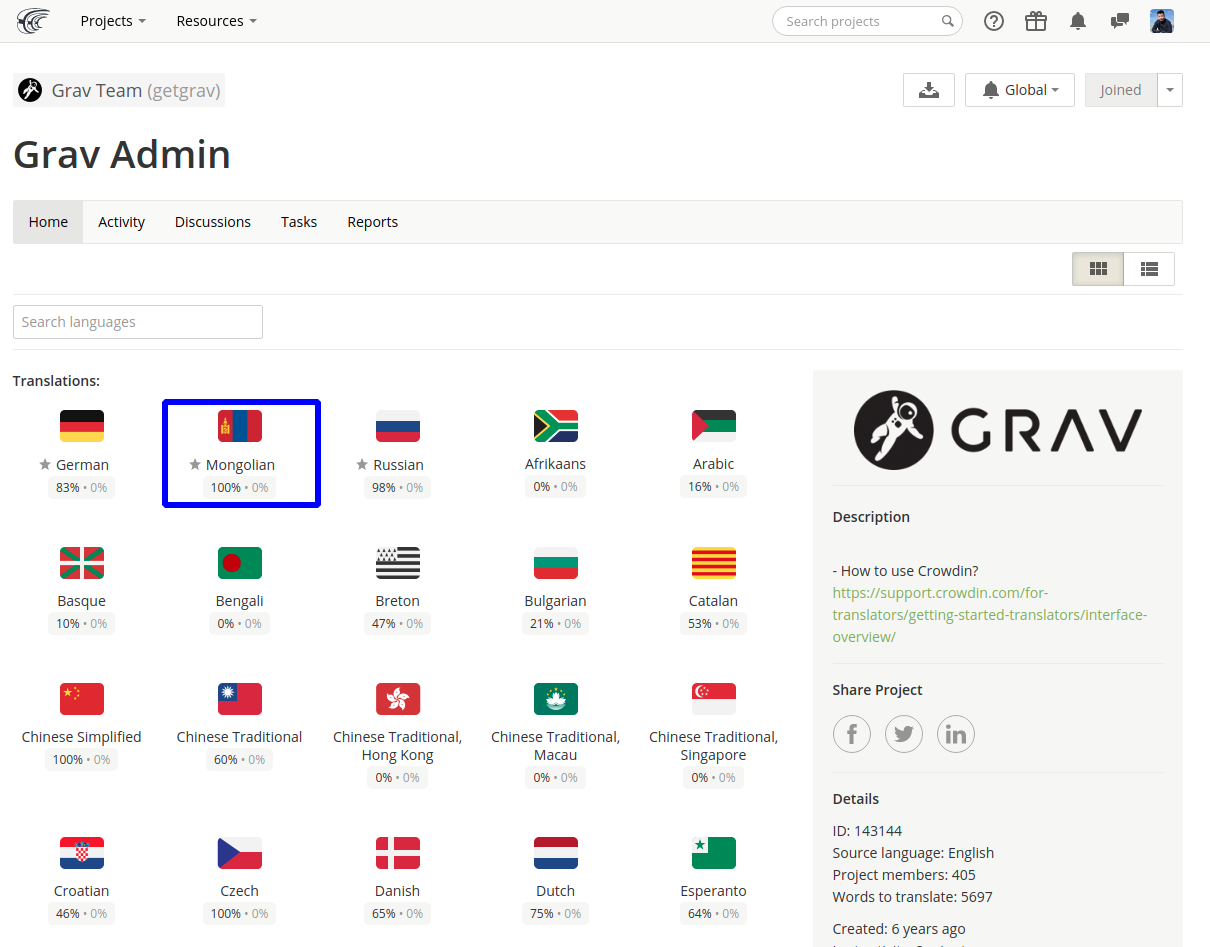Open the Czech translation link
This screenshot has height=947, width=1210.
coord(240,891)
